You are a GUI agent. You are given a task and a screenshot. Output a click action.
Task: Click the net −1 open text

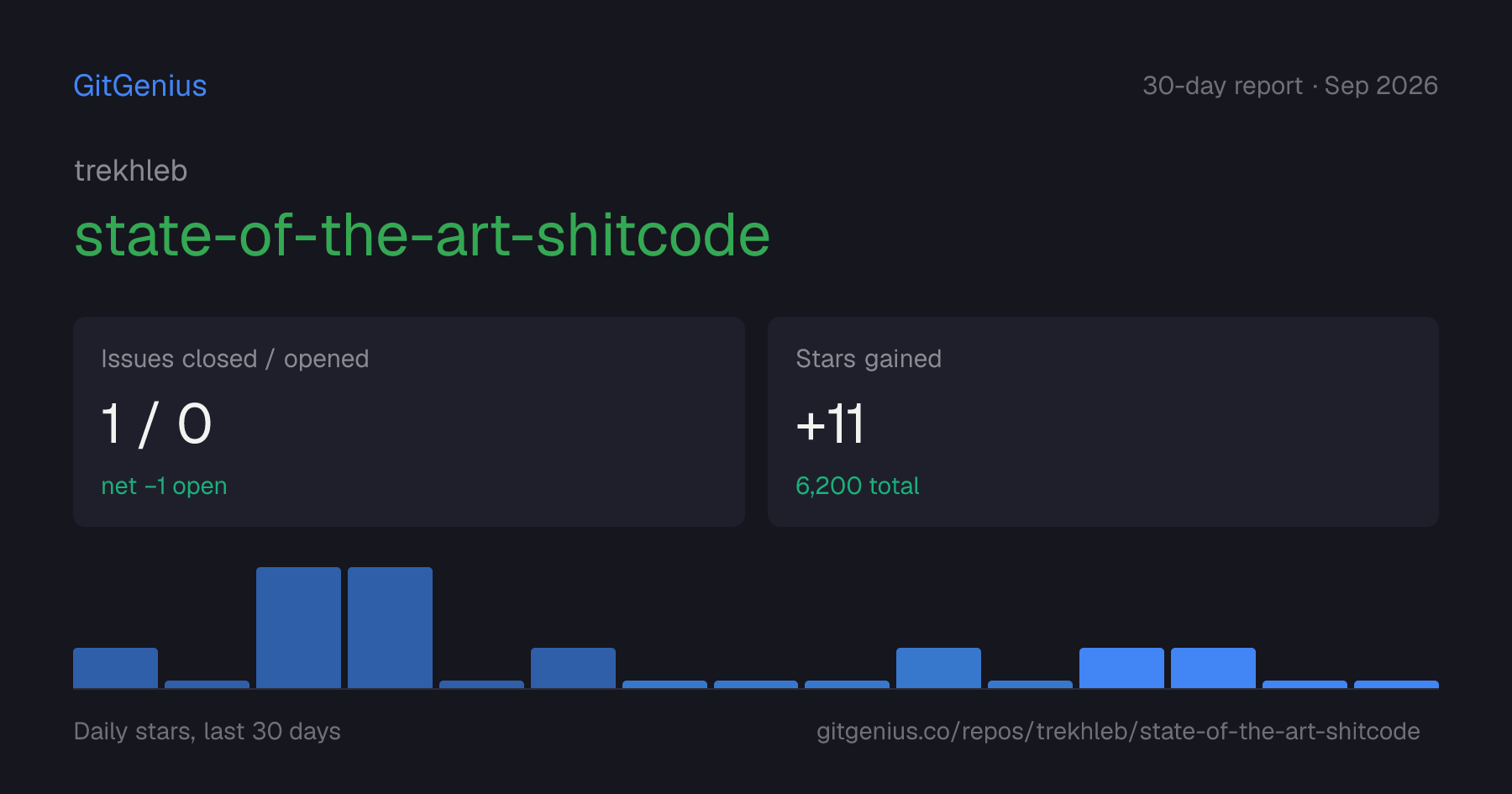coord(164,486)
